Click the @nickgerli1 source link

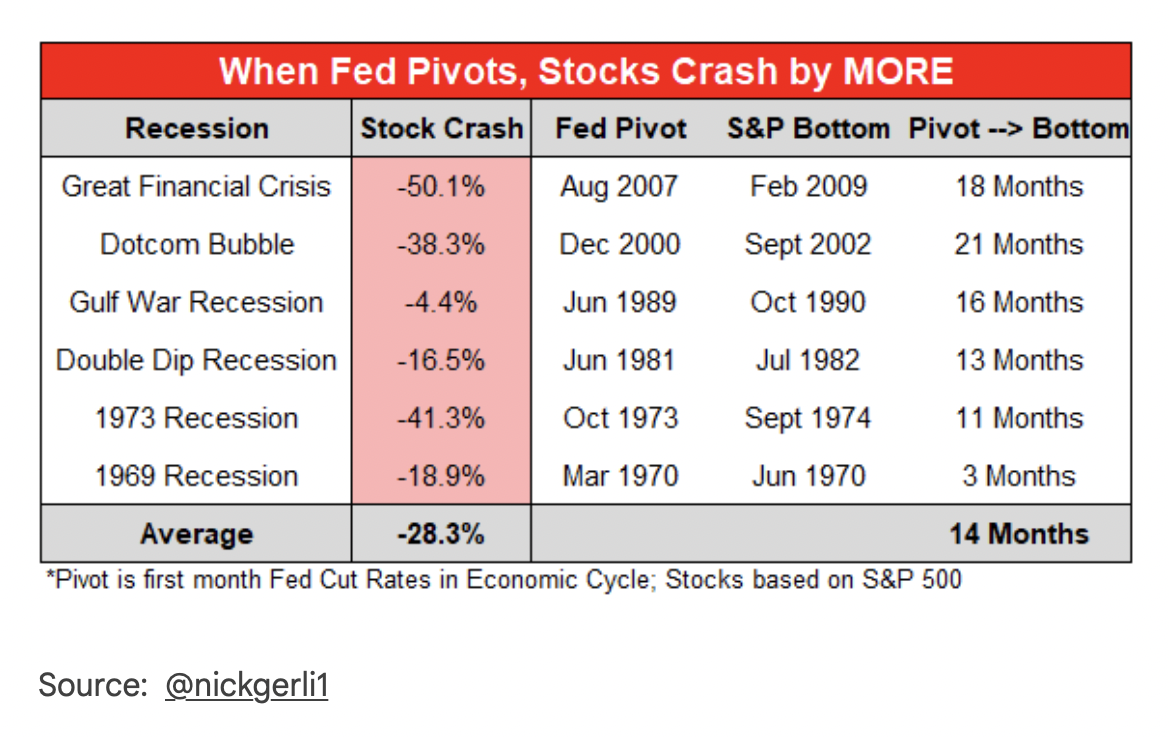click(x=246, y=685)
